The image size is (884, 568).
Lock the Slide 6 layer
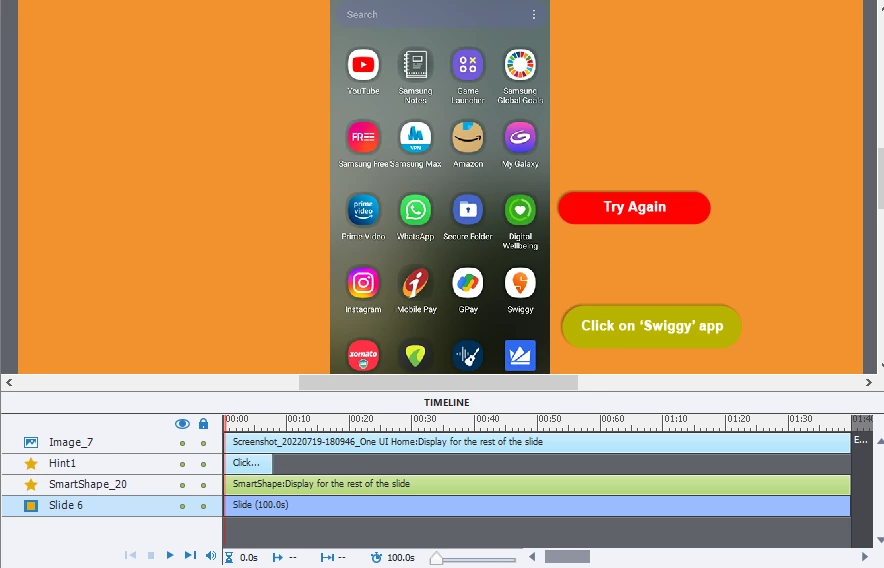[x=204, y=506]
